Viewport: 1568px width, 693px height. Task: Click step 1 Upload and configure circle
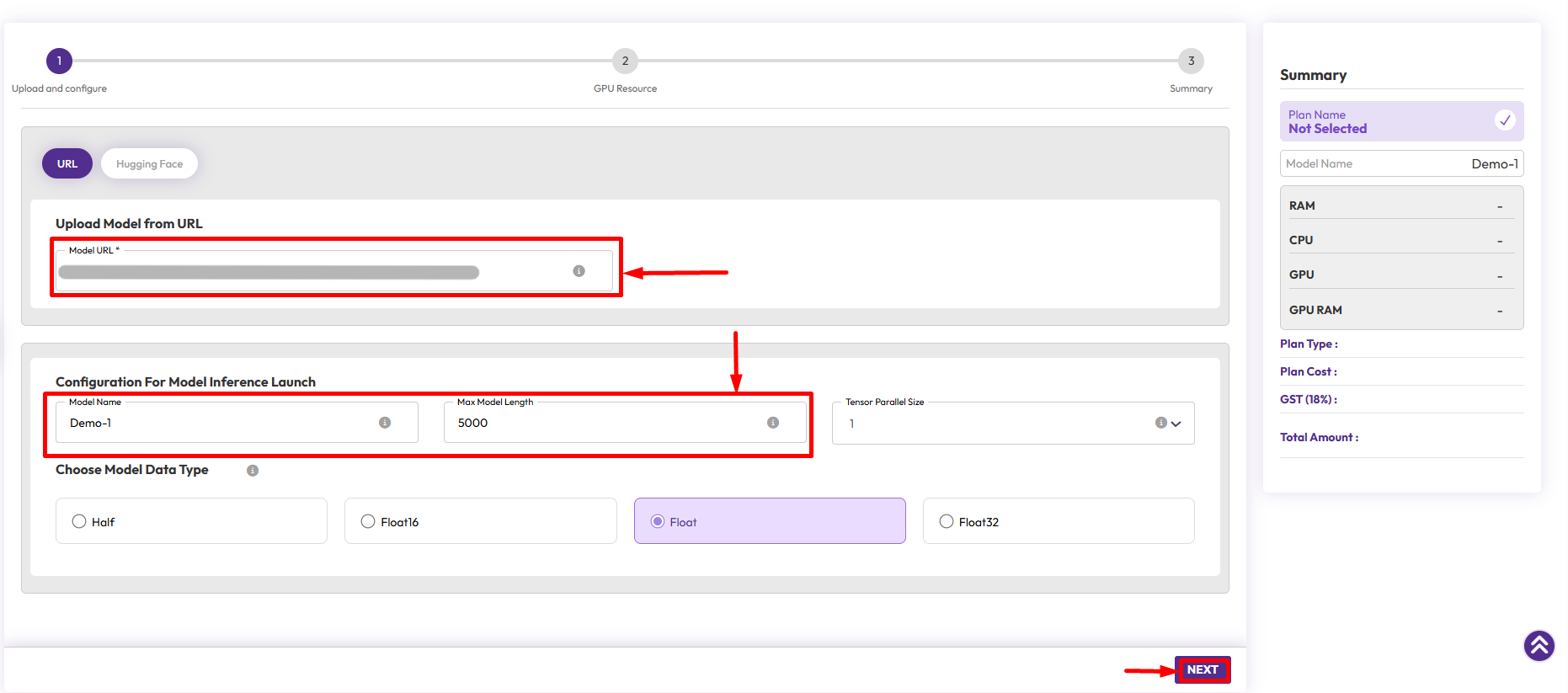tap(59, 61)
